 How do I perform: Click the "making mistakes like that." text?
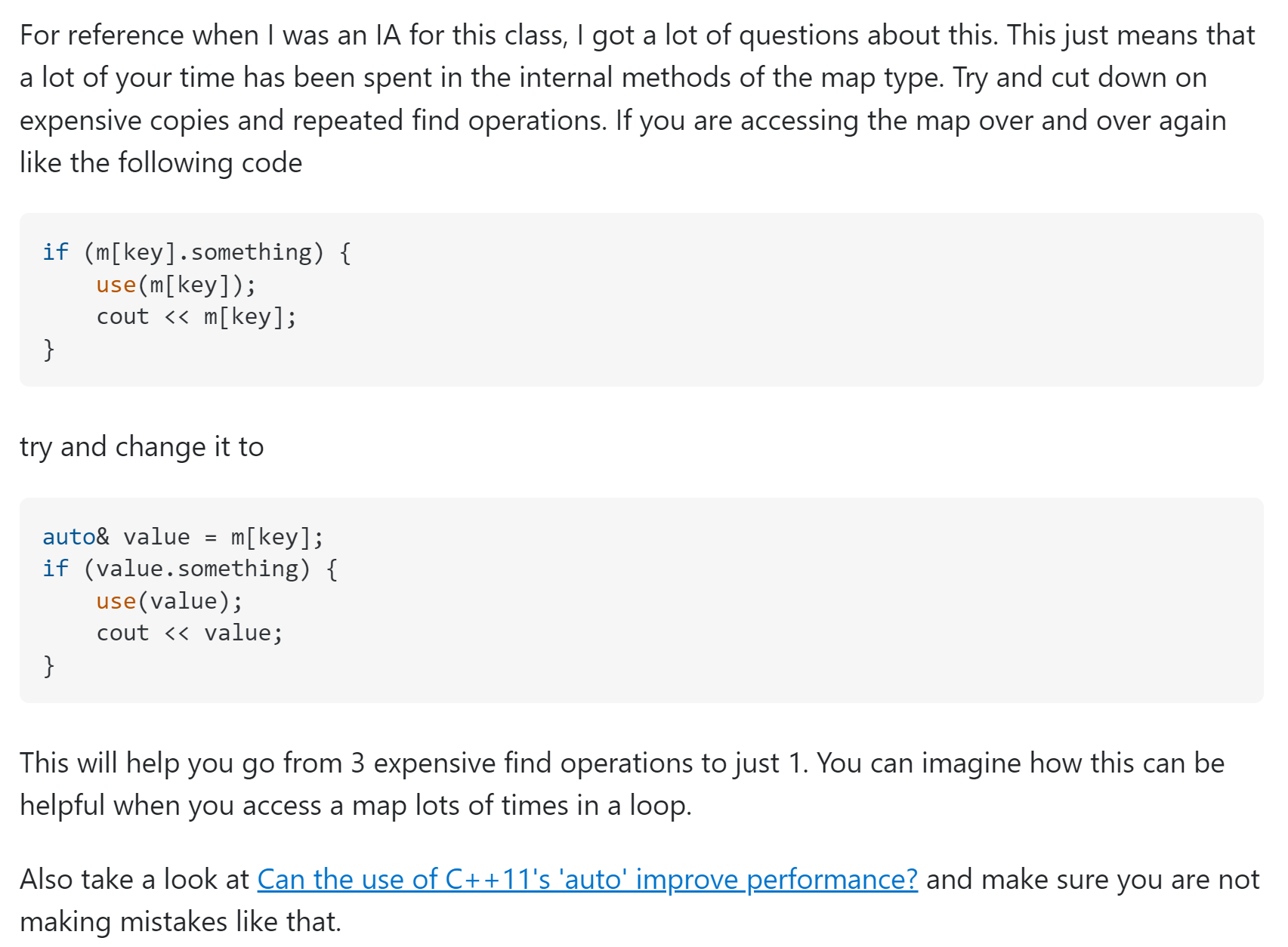(181, 922)
